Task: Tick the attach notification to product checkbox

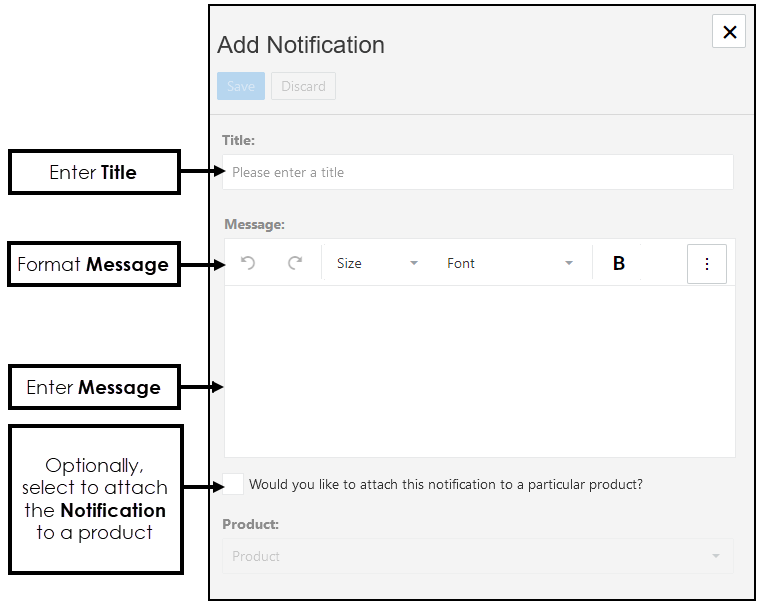Action: tap(233, 484)
